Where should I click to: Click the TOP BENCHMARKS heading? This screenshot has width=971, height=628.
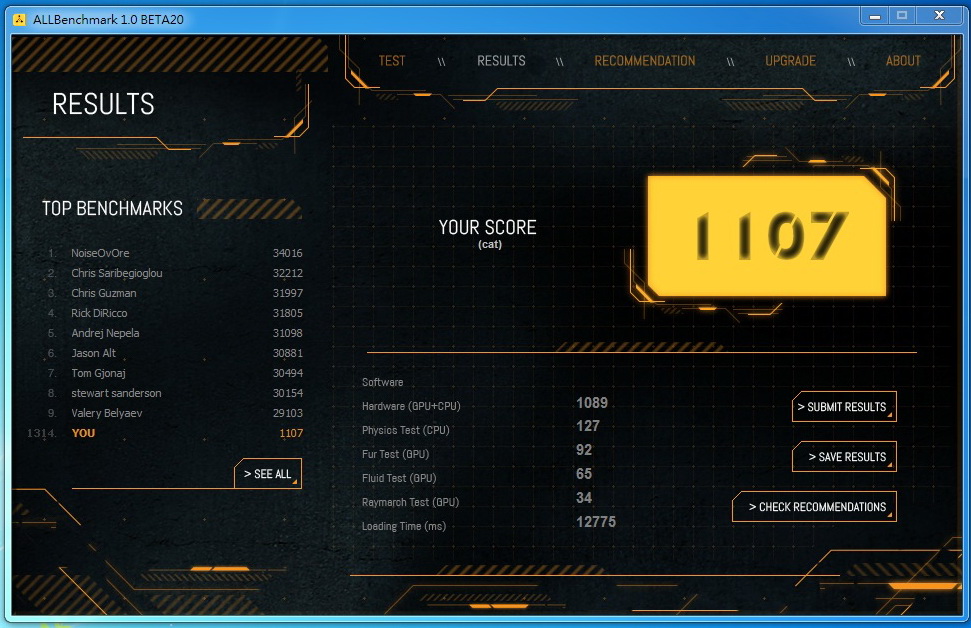click(112, 208)
